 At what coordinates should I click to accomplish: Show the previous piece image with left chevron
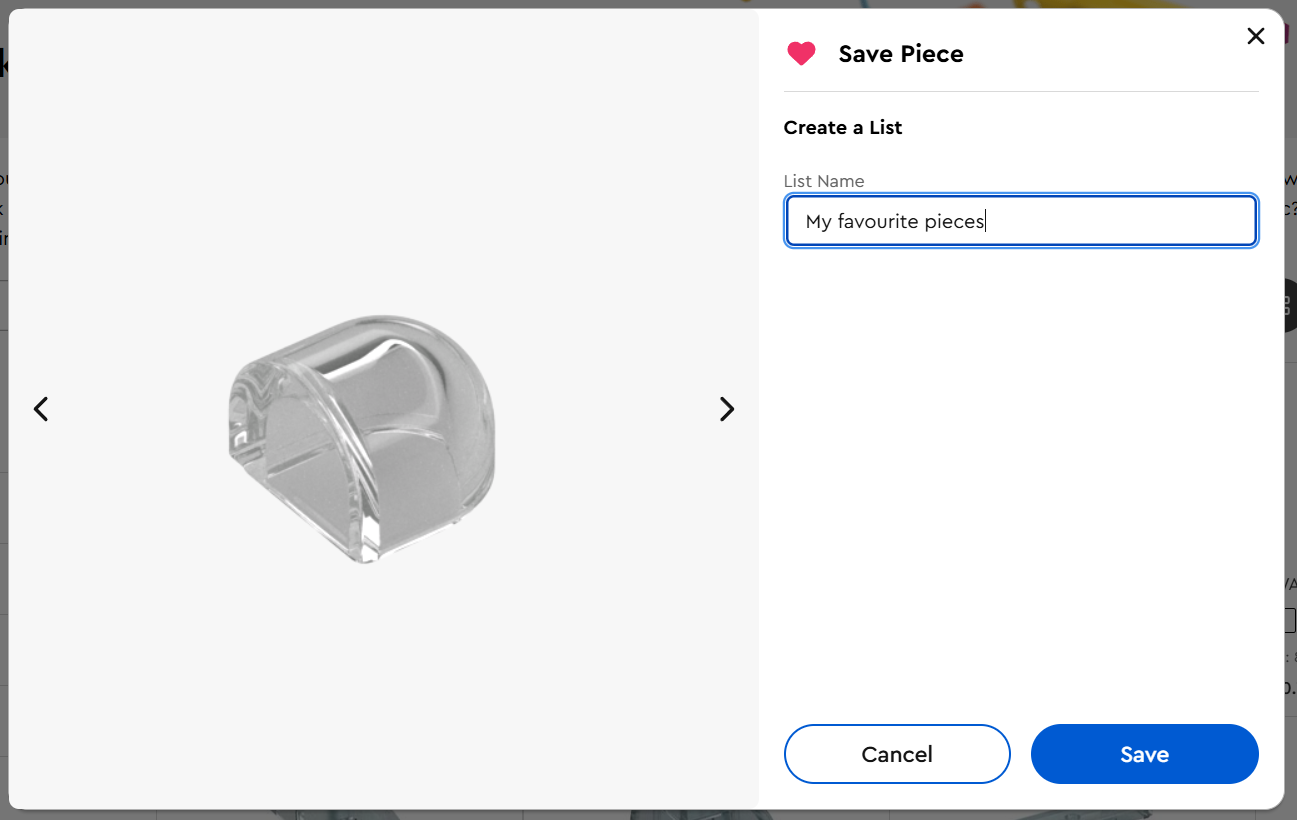(41, 409)
